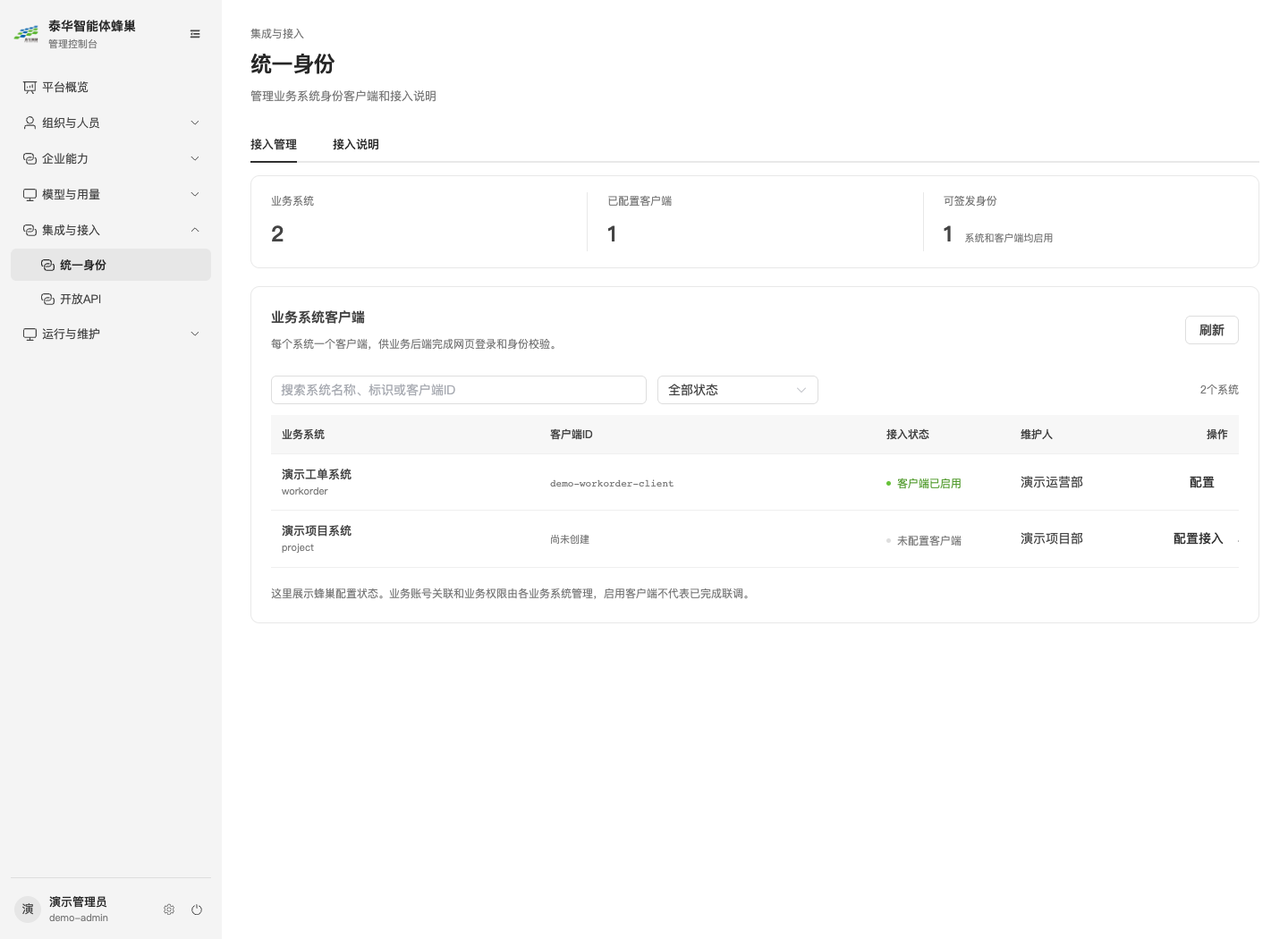Focus the 搜索系统名称 search field
Viewport: 1288px width, 939px height.
[x=459, y=390]
